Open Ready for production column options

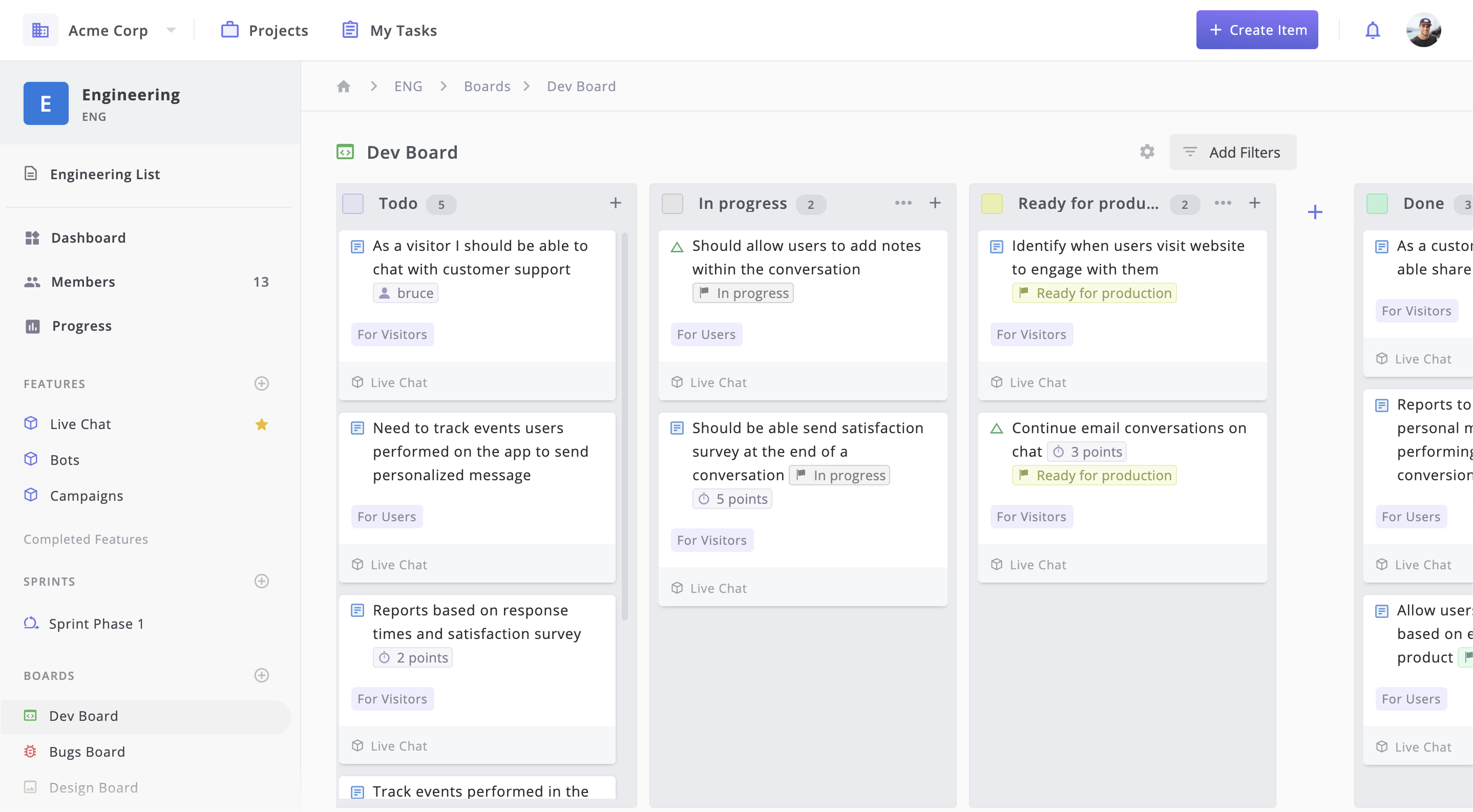pos(1223,203)
